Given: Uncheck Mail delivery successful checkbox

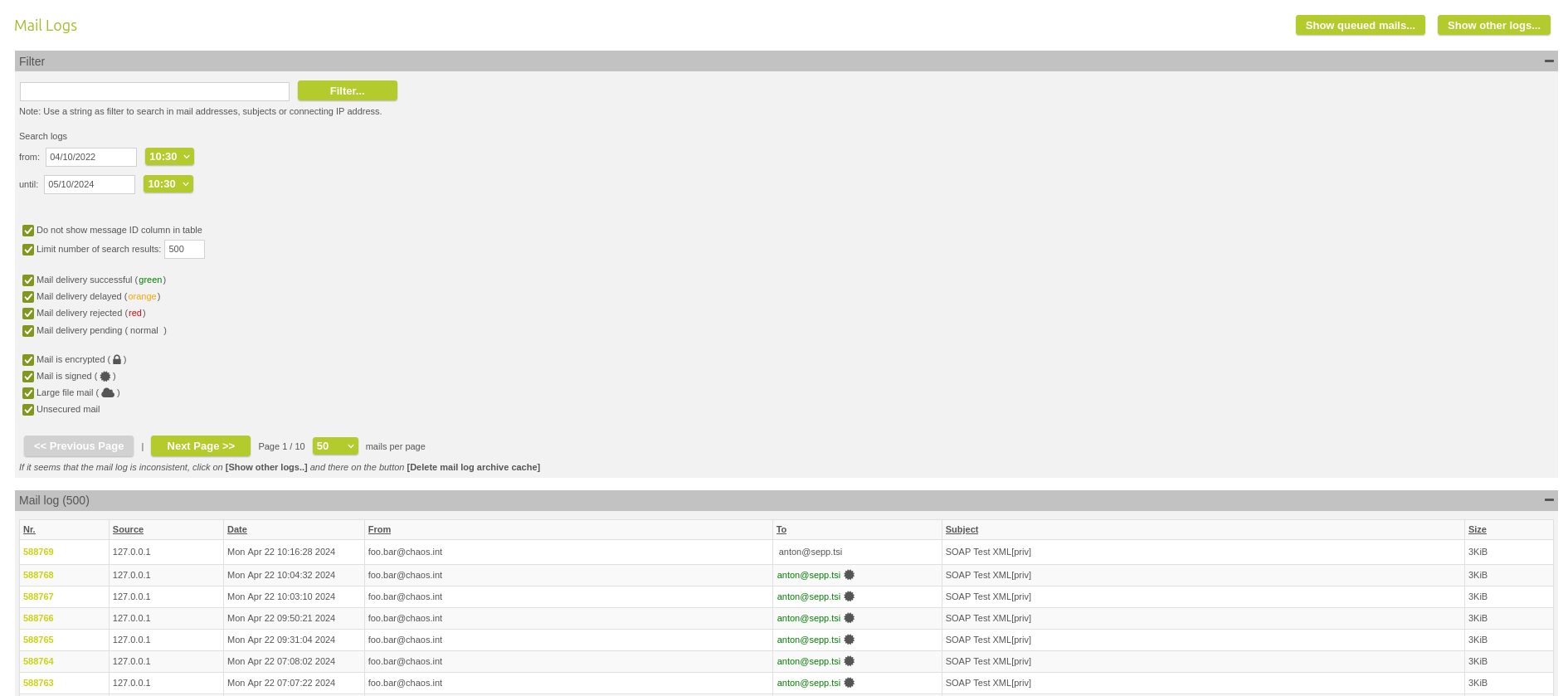Looking at the screenshot, I should coord(28,280).
